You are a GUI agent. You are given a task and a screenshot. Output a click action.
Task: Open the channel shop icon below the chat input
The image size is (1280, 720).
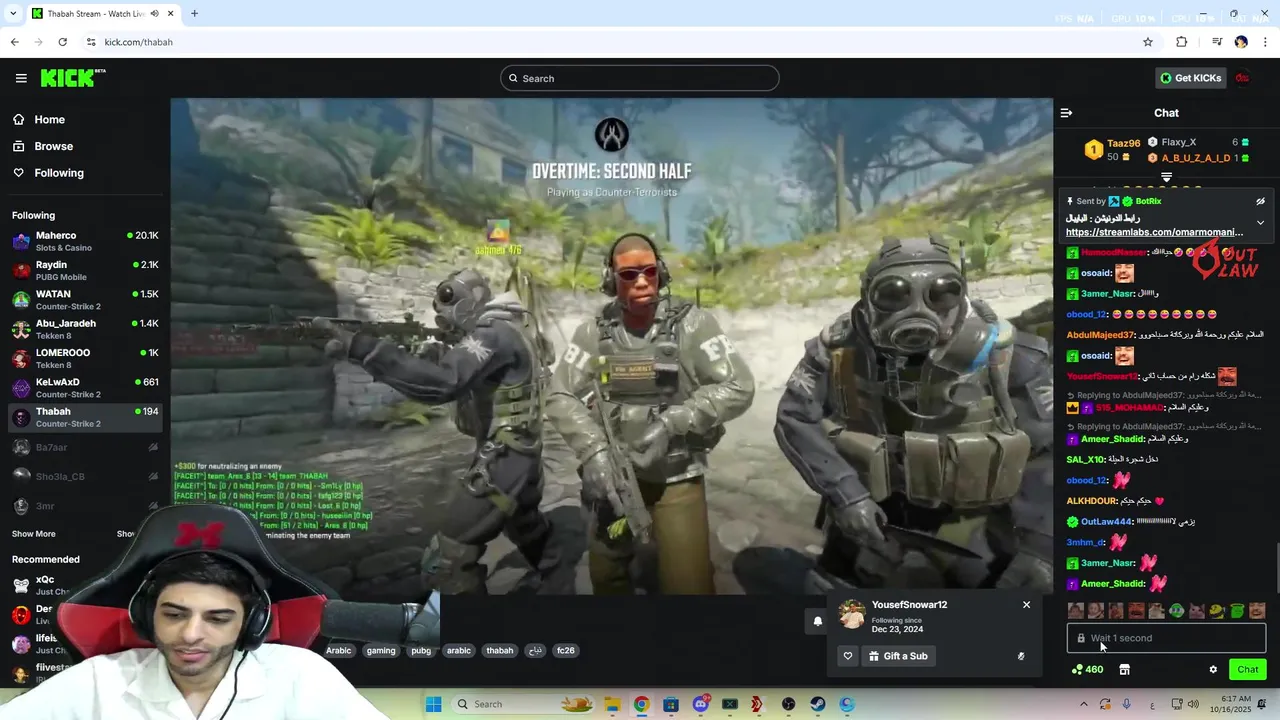(x=1124, y=669)
